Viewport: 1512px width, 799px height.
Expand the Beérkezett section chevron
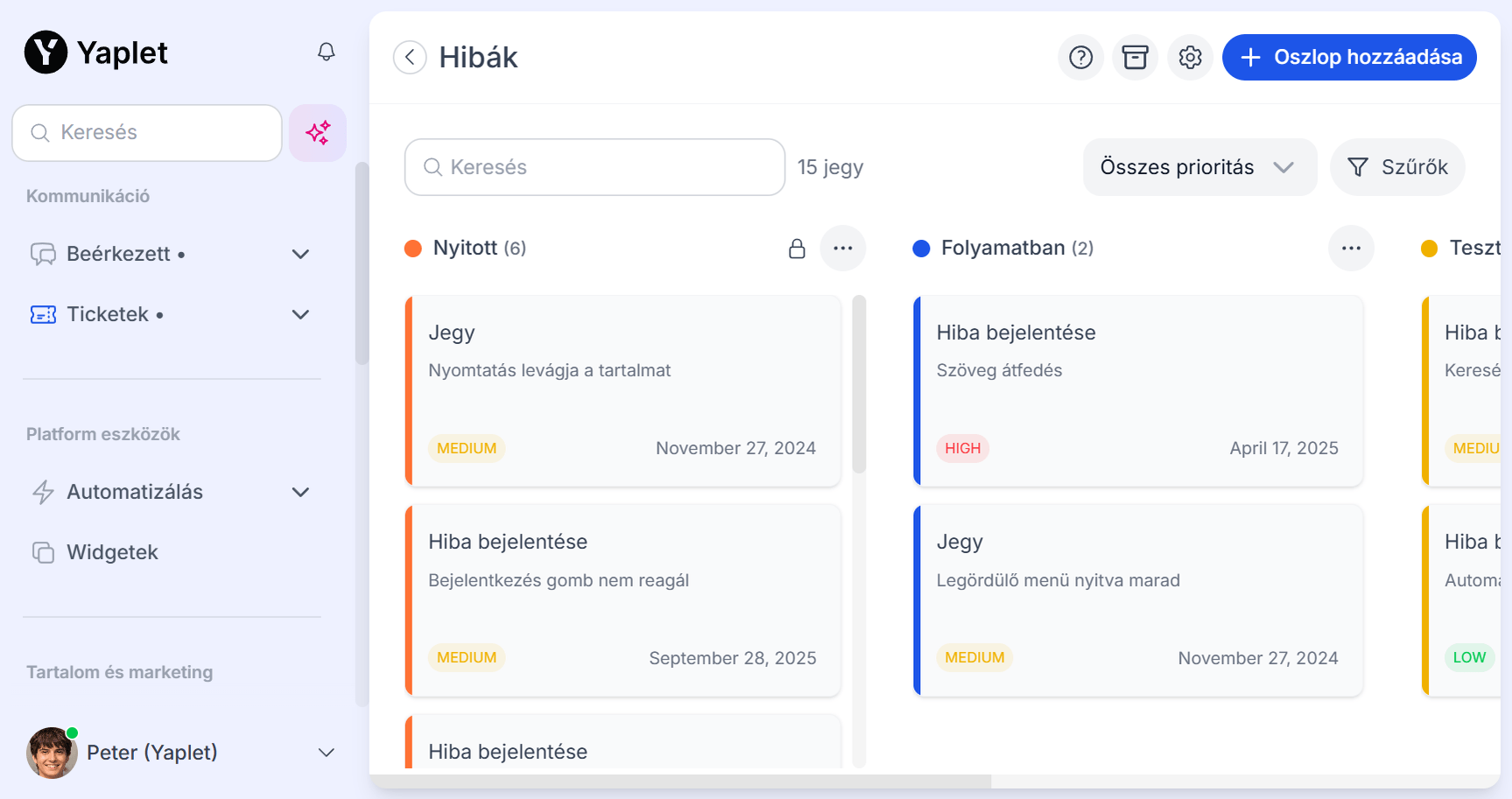point(300,254)
